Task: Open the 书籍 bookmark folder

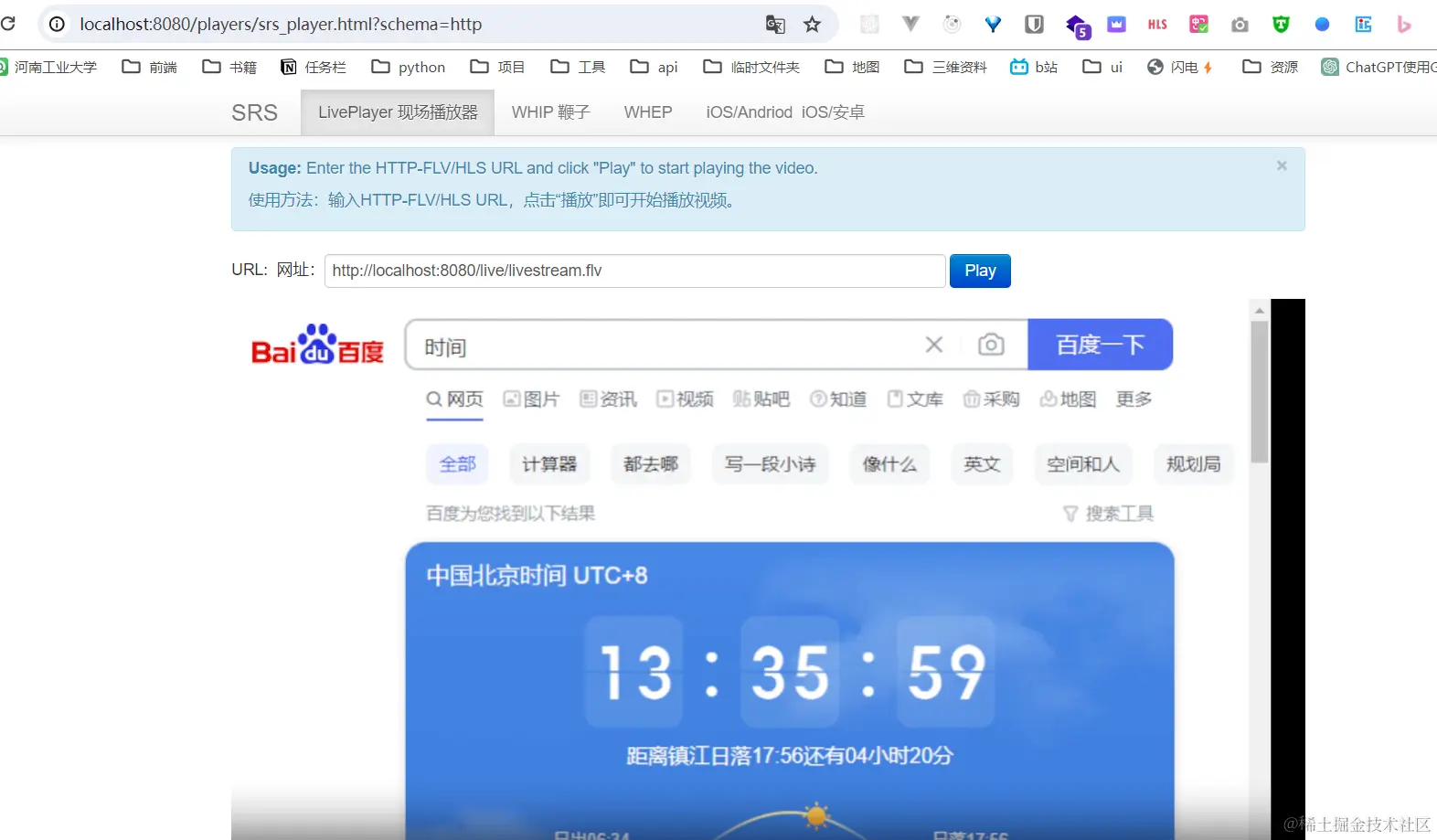Action: coord(229,67)
